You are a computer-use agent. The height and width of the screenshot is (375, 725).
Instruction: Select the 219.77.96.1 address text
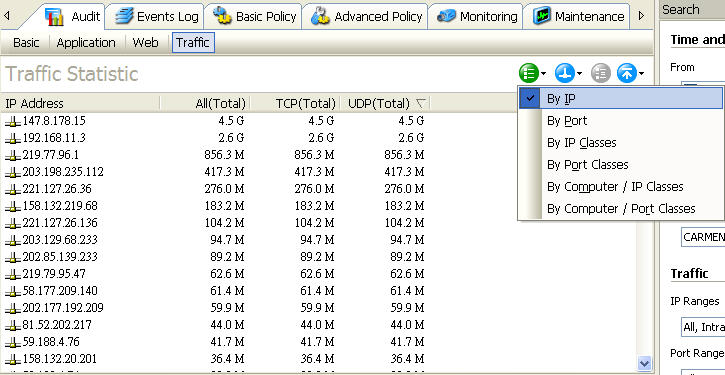click(50, 155)
